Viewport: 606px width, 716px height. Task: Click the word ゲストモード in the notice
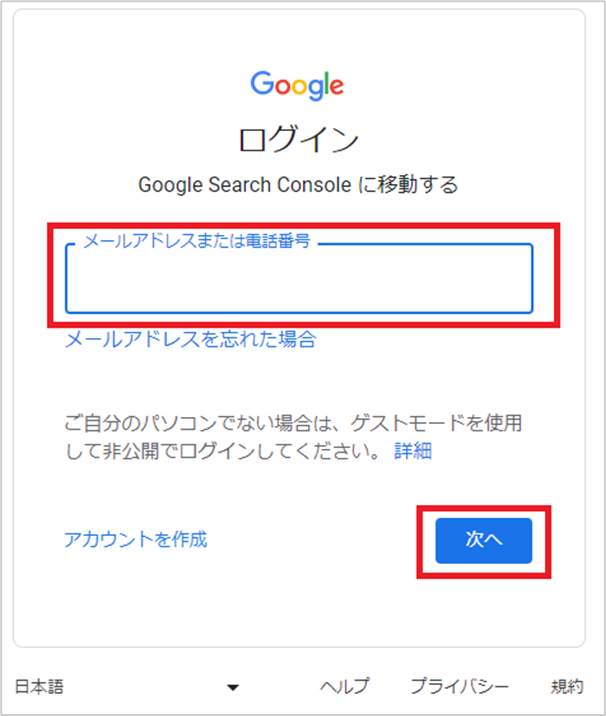[x=416, y=423]
